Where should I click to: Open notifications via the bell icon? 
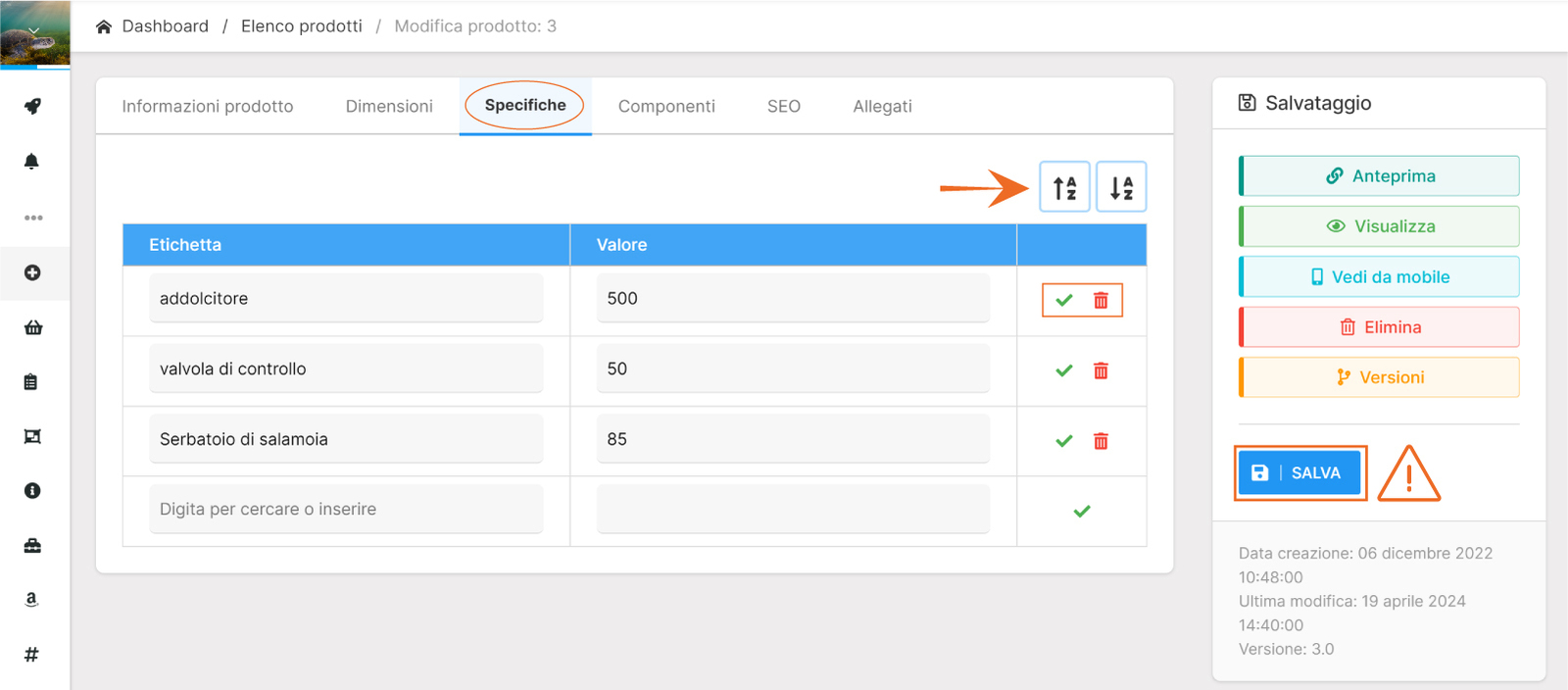point(32,162)
